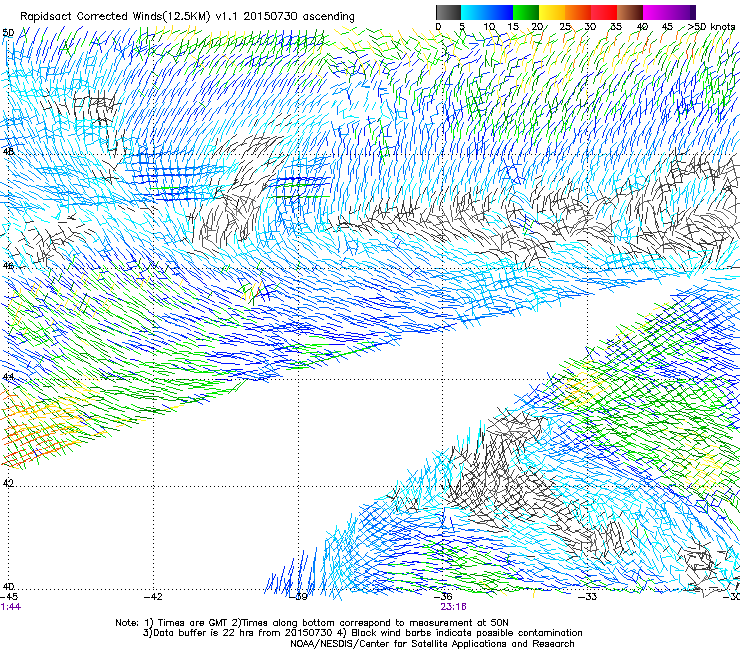The height and width of the screenshot is (650, 740).
Task: Click the longitude label -42
Action: coord(153,597)
